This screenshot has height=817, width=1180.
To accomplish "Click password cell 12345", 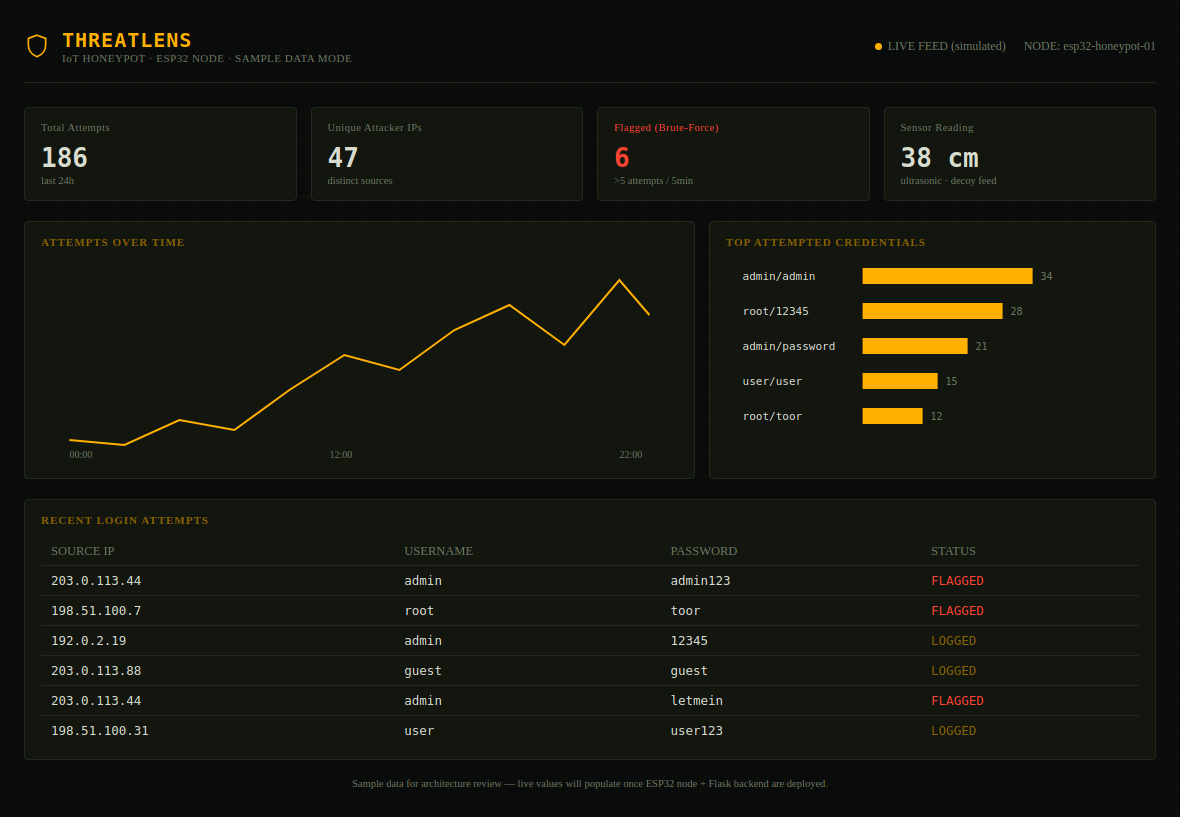I will point(689,641).
